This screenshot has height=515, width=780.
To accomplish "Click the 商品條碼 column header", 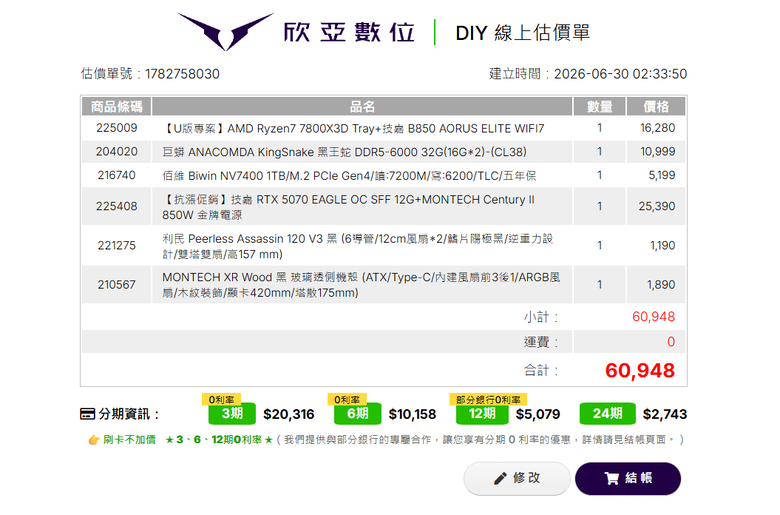I will point(116,106).
